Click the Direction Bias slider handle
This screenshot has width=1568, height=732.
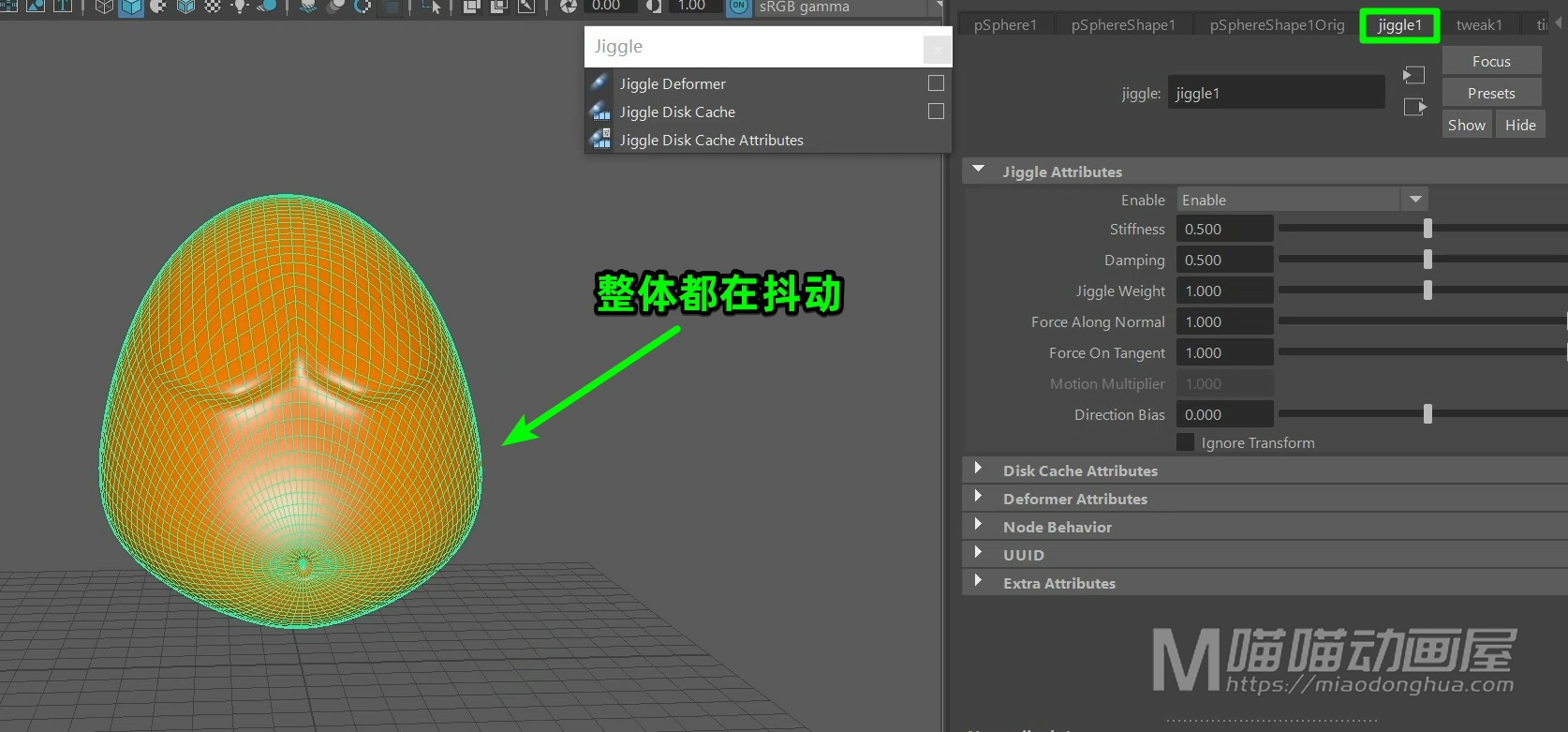(x=1427, y=413)
